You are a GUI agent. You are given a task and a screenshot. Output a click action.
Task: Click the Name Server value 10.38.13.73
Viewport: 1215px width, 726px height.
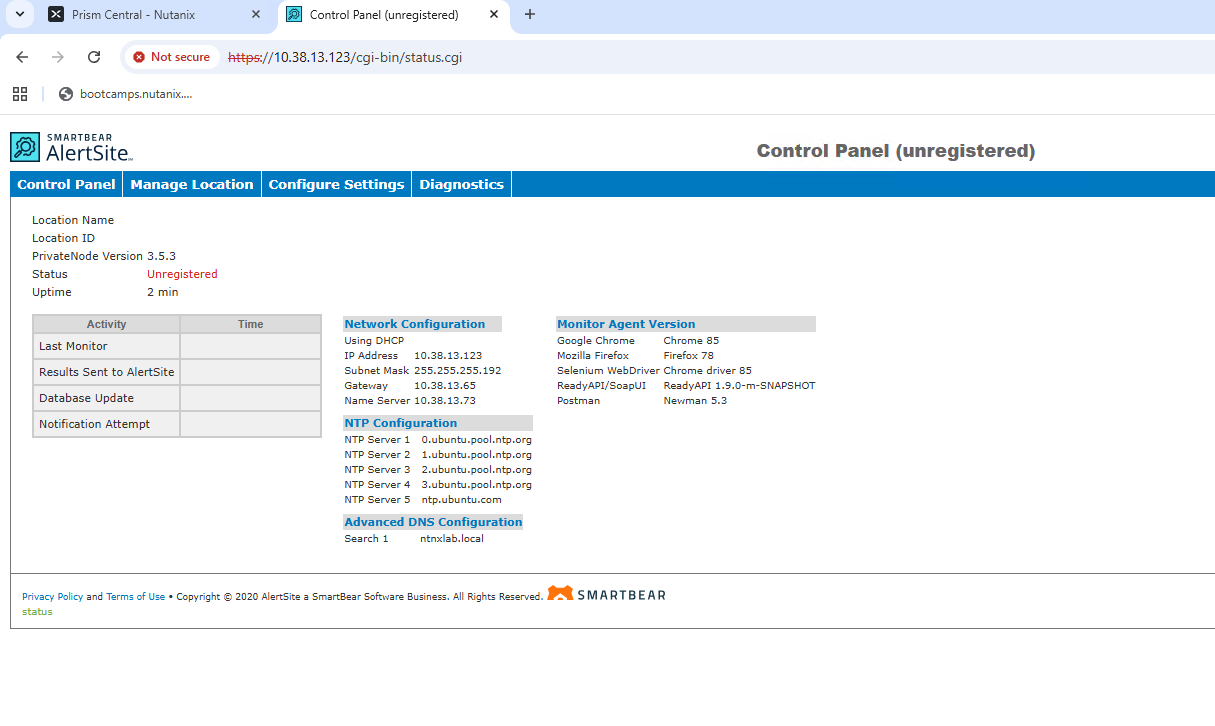coord(445,401)
